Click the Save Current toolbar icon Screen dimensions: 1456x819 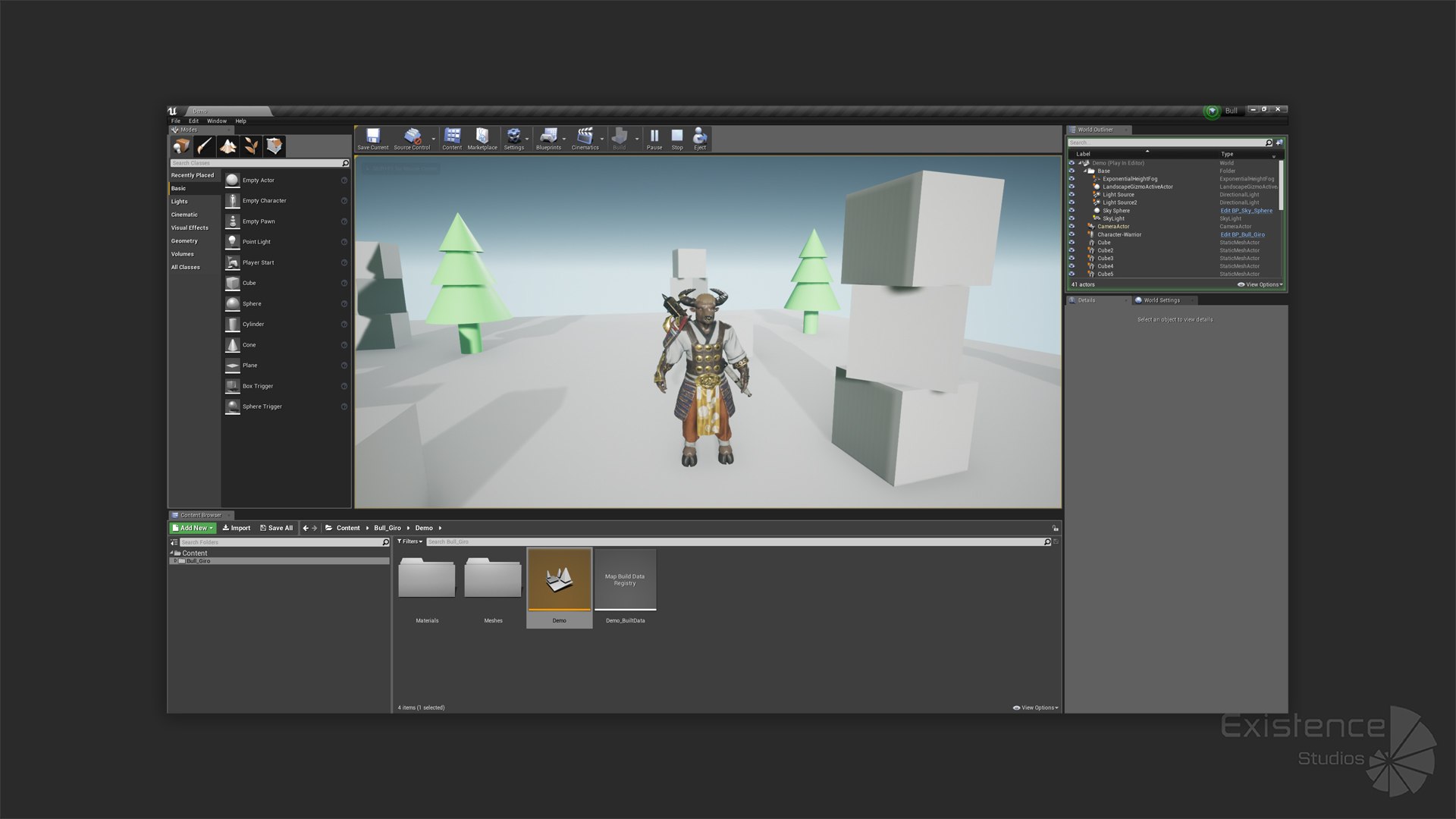372,138
